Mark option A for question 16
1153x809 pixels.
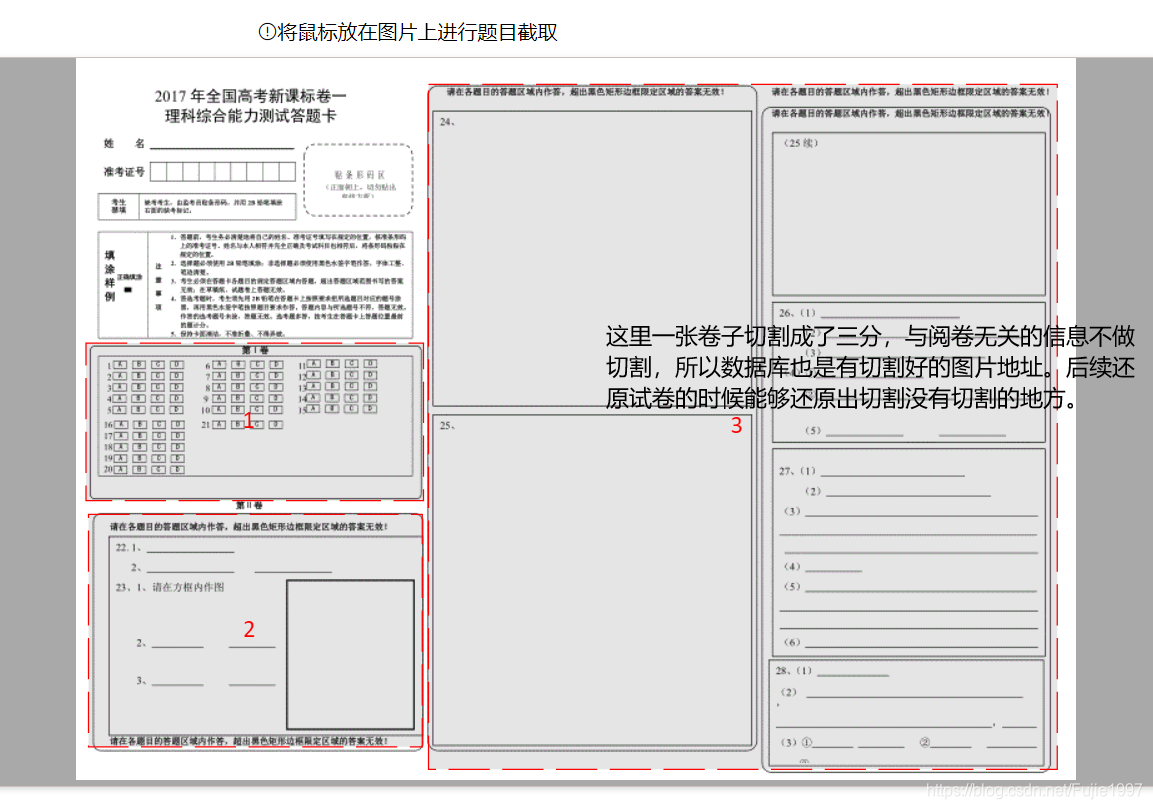(121, 424)
